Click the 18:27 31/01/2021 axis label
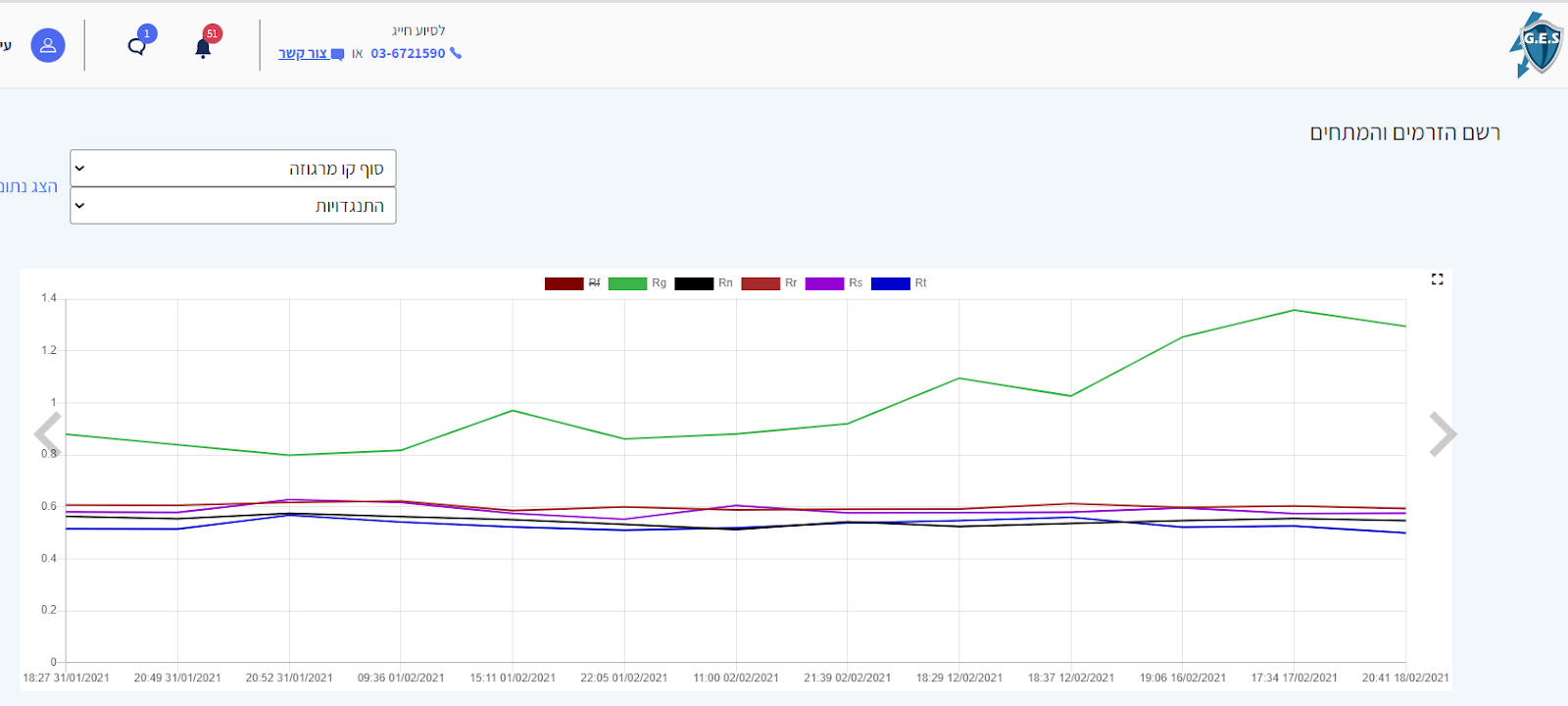Screen dimensions: 1568x706 click(x=67, y=678)
